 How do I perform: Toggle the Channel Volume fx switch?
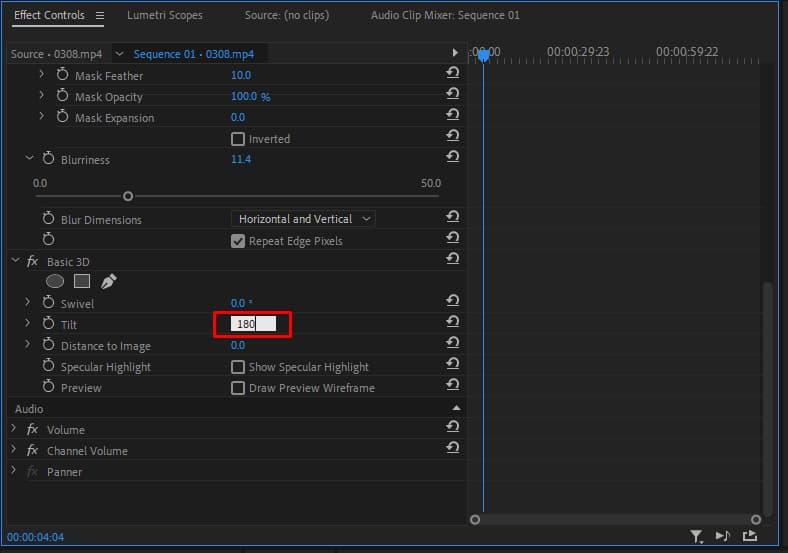click(x=32, y=450)
